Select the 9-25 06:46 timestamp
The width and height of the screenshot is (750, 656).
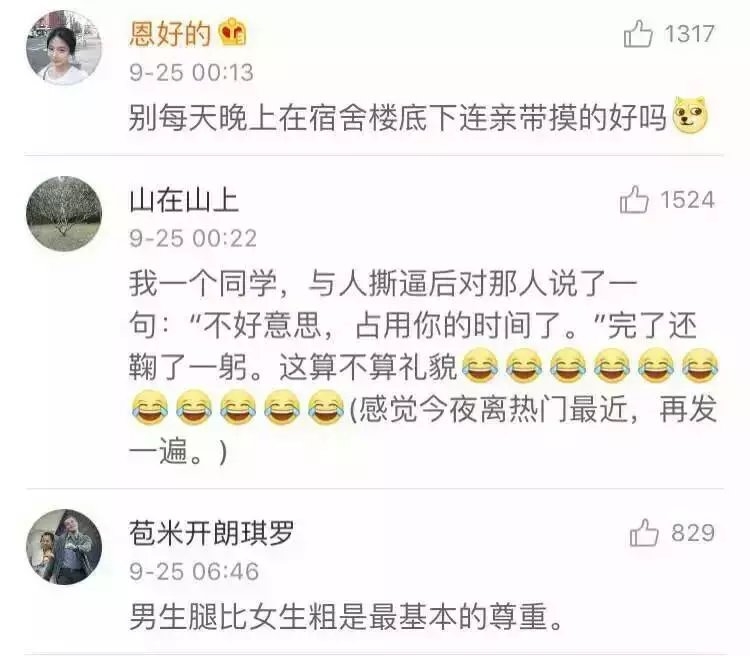pos(194,572)
